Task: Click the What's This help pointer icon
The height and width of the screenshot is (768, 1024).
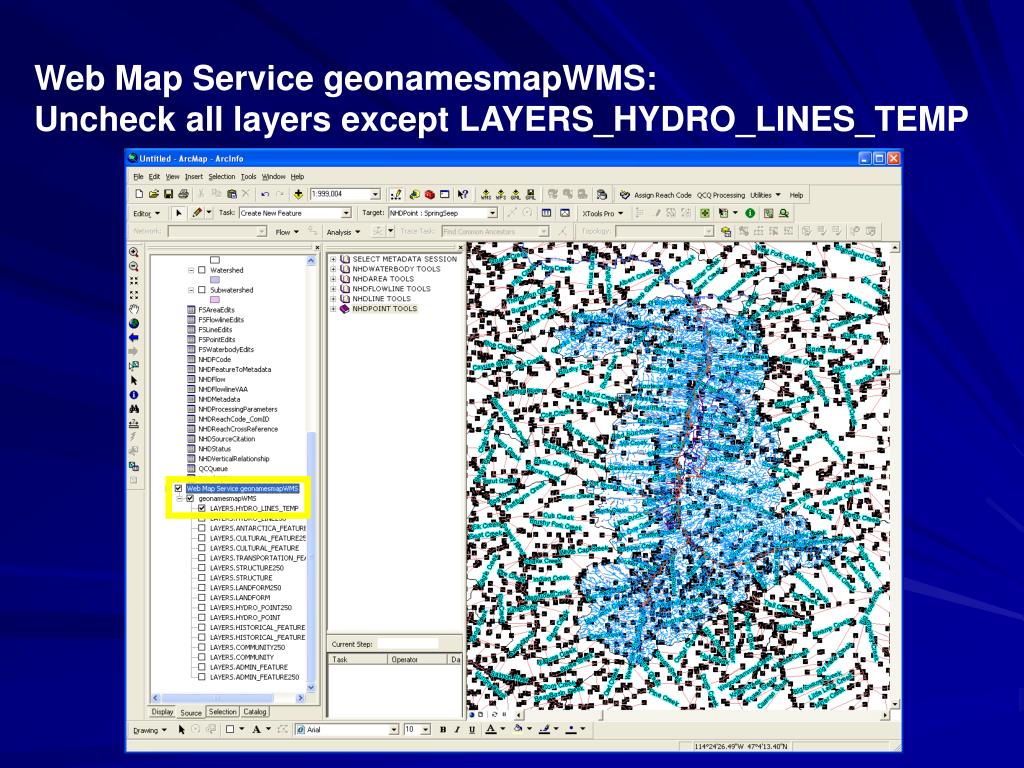Action: (462, 194)
